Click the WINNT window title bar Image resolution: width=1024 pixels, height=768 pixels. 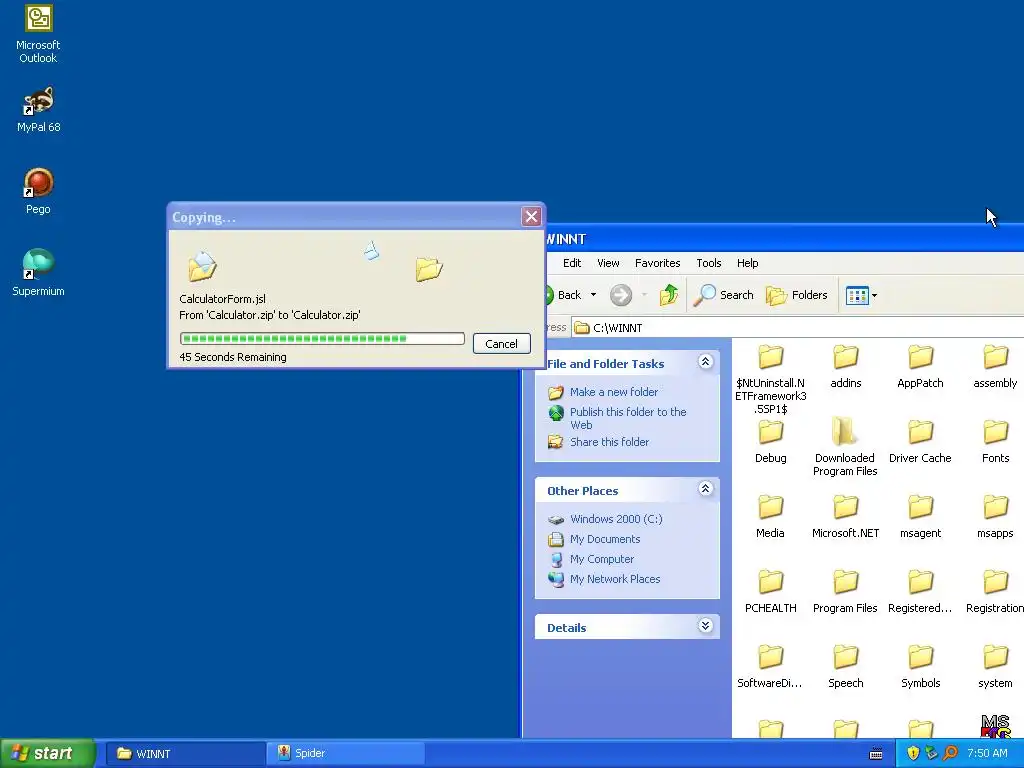point(784,239)
